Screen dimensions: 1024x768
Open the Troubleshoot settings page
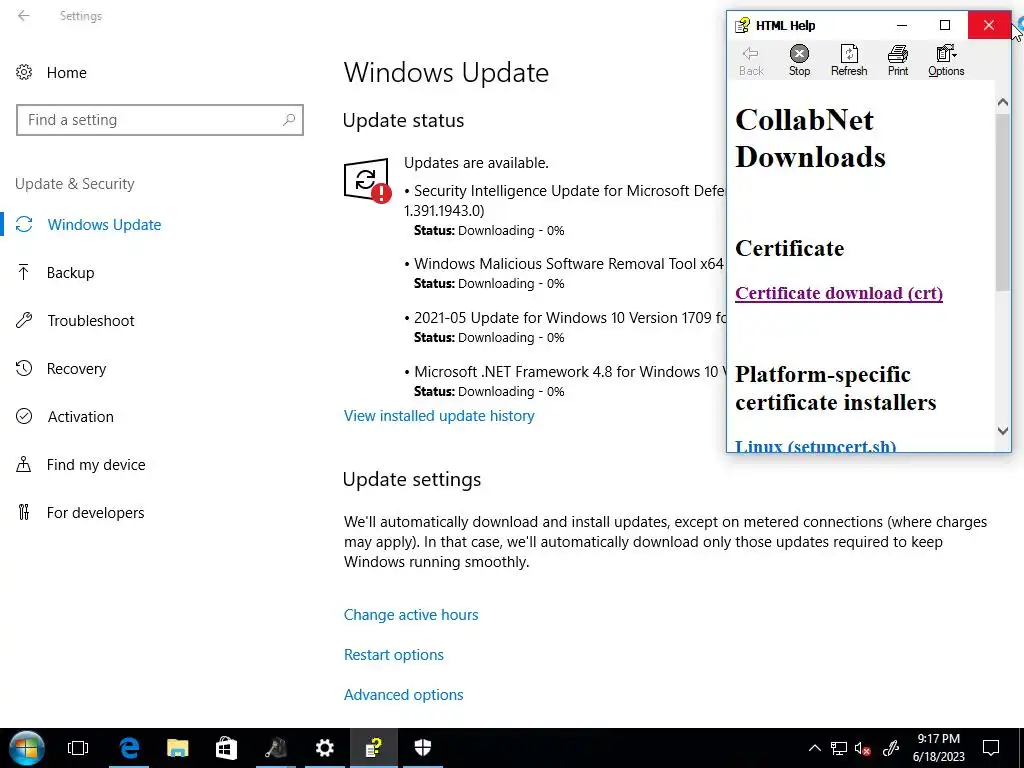point(91,321)
